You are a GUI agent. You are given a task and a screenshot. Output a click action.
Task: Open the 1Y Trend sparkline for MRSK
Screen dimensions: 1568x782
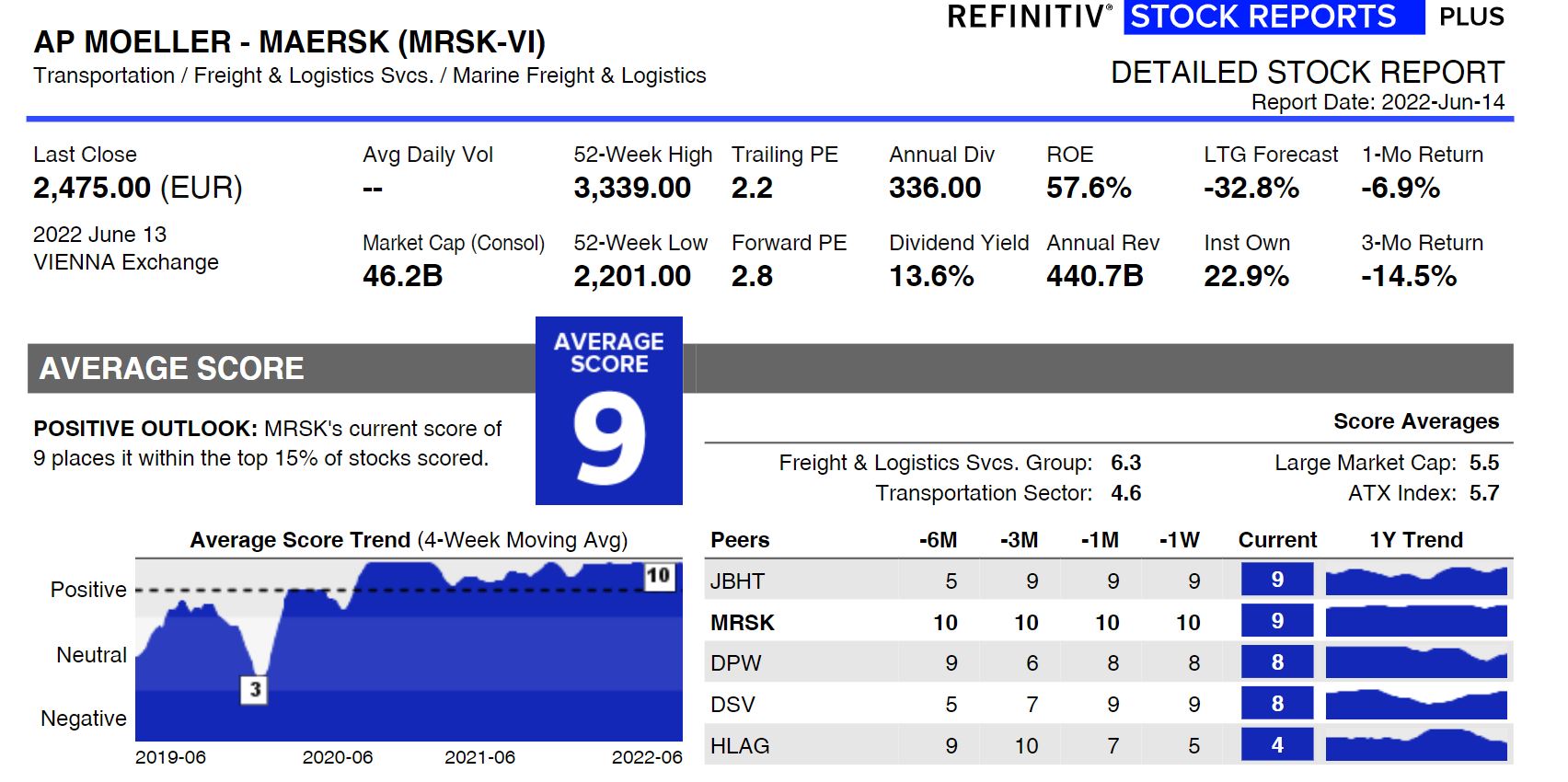point(1416,621)
